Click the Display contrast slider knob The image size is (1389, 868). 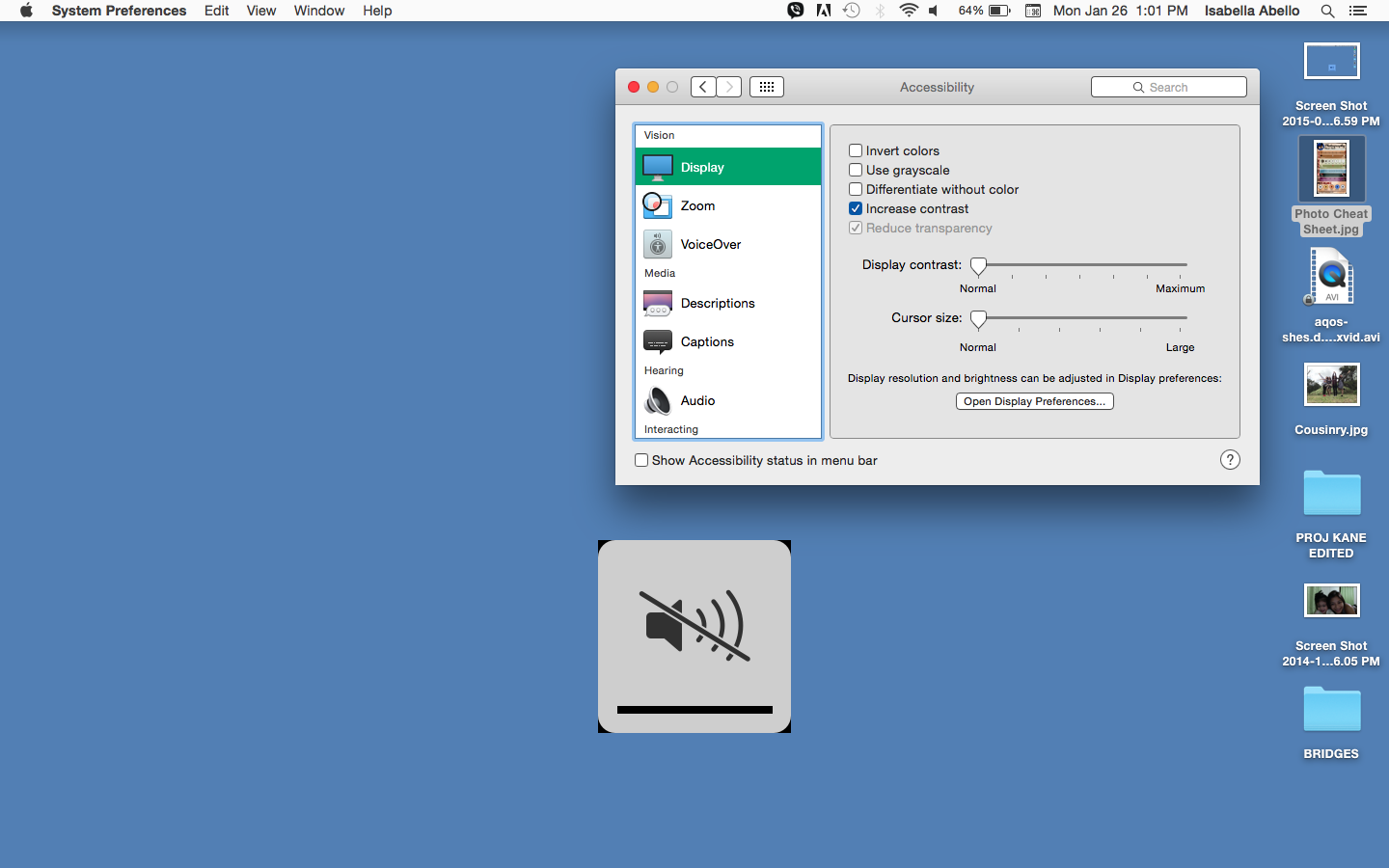tap(978, 265)
